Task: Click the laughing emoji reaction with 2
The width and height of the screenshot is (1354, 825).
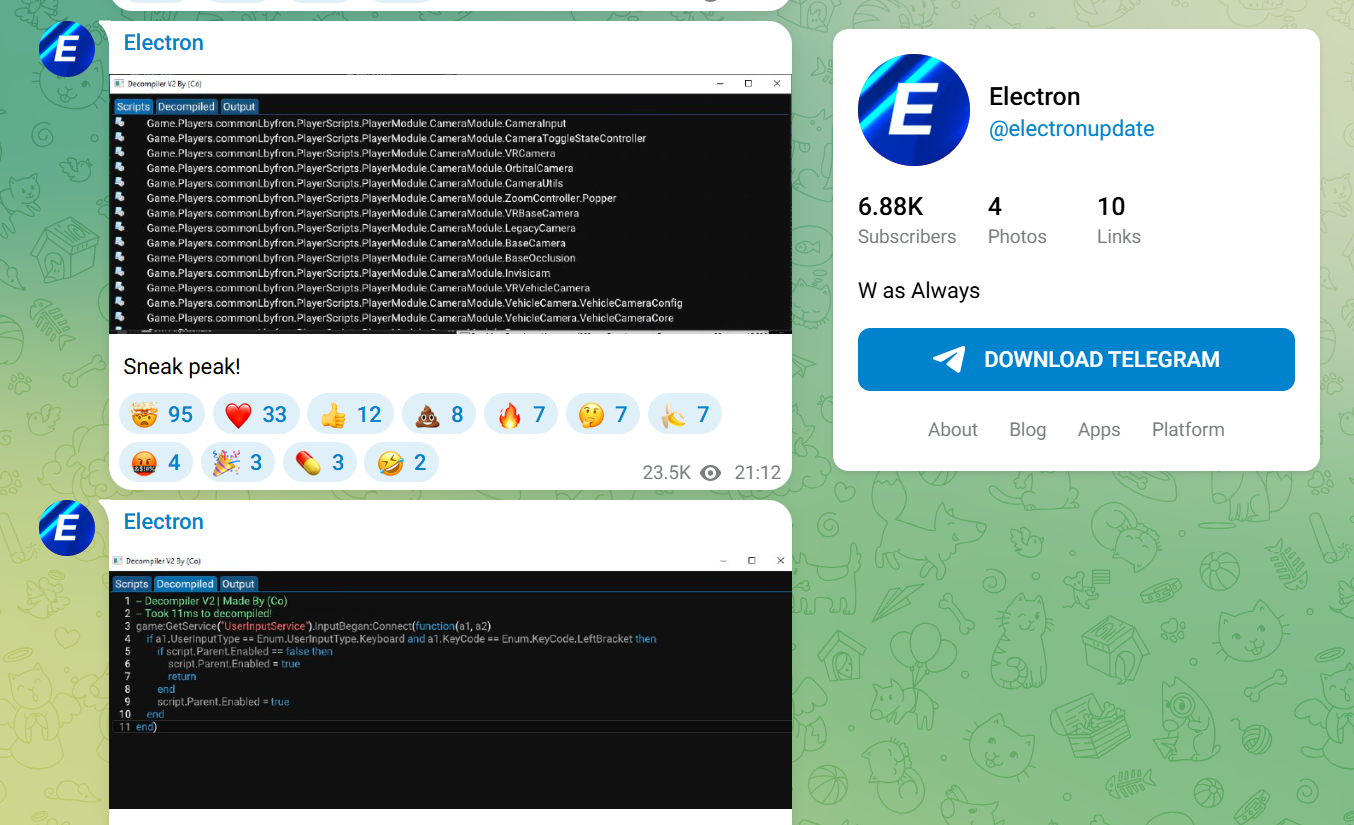Action: click(401, 463)
